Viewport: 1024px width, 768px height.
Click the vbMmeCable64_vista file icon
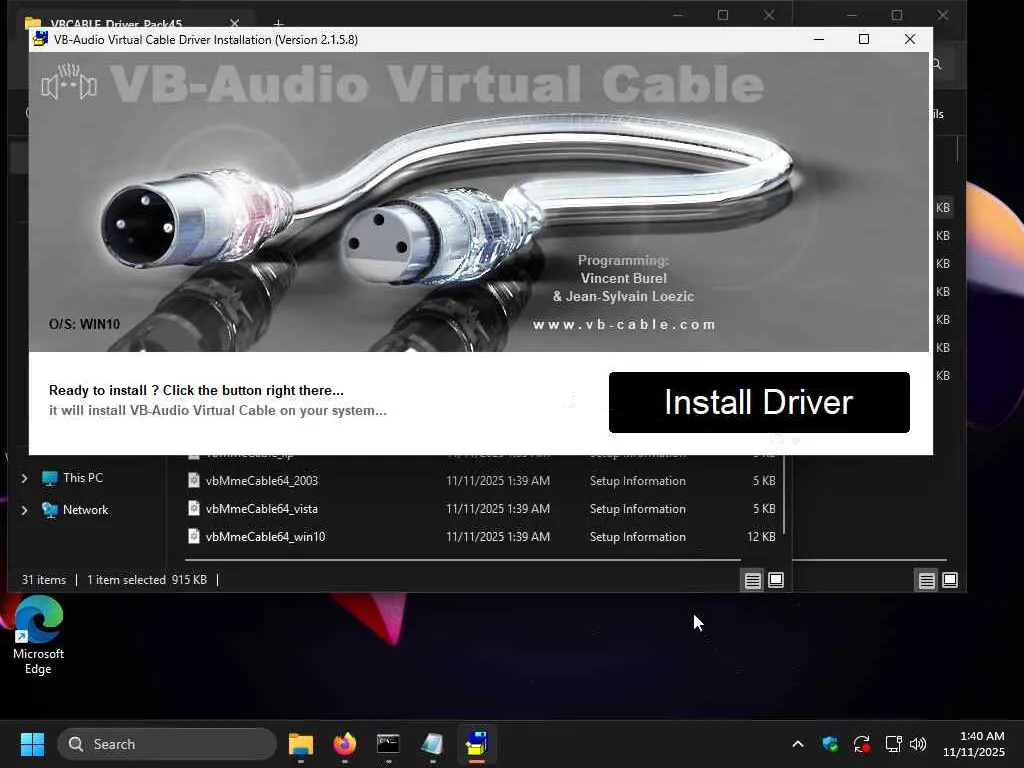point(194,508)
